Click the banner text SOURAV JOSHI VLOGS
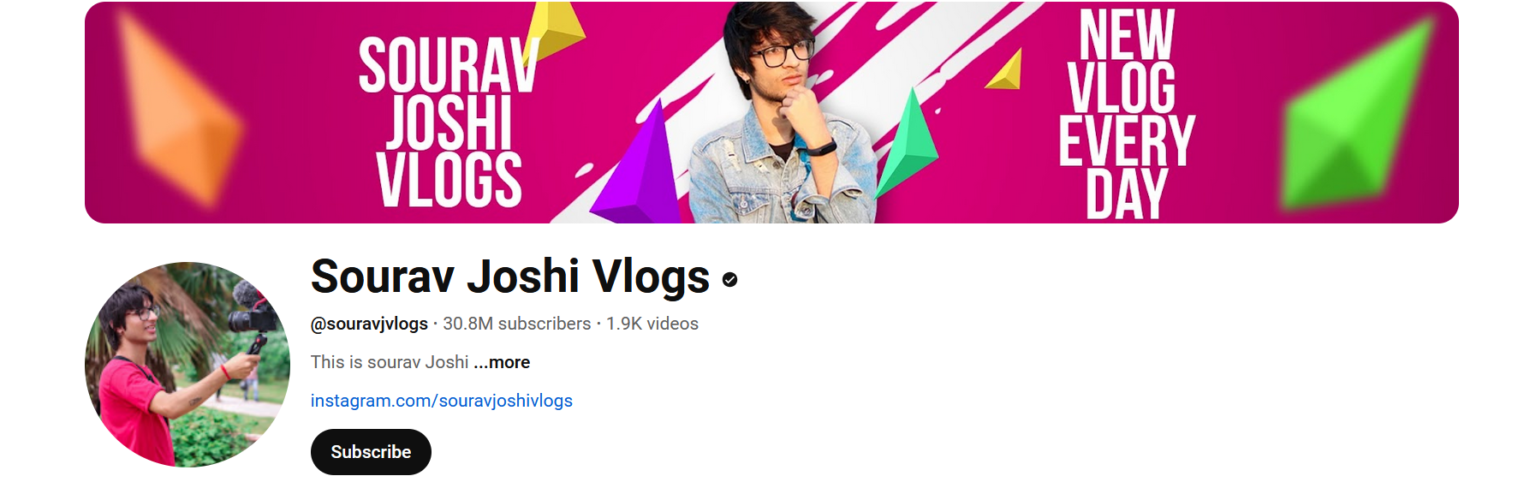 449,121
